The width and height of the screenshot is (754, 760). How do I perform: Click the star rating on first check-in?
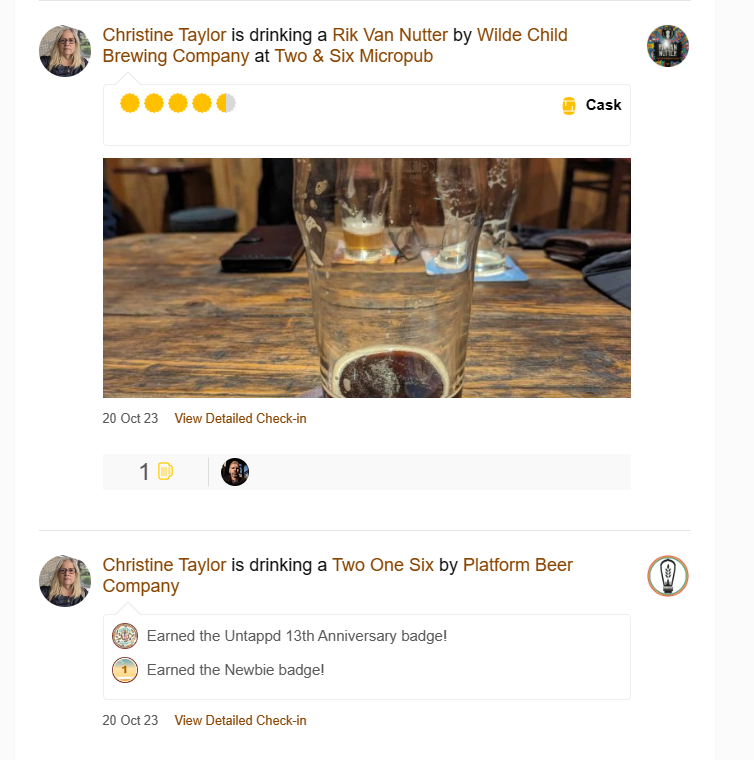pyautogui.click(x=178, y=103)
